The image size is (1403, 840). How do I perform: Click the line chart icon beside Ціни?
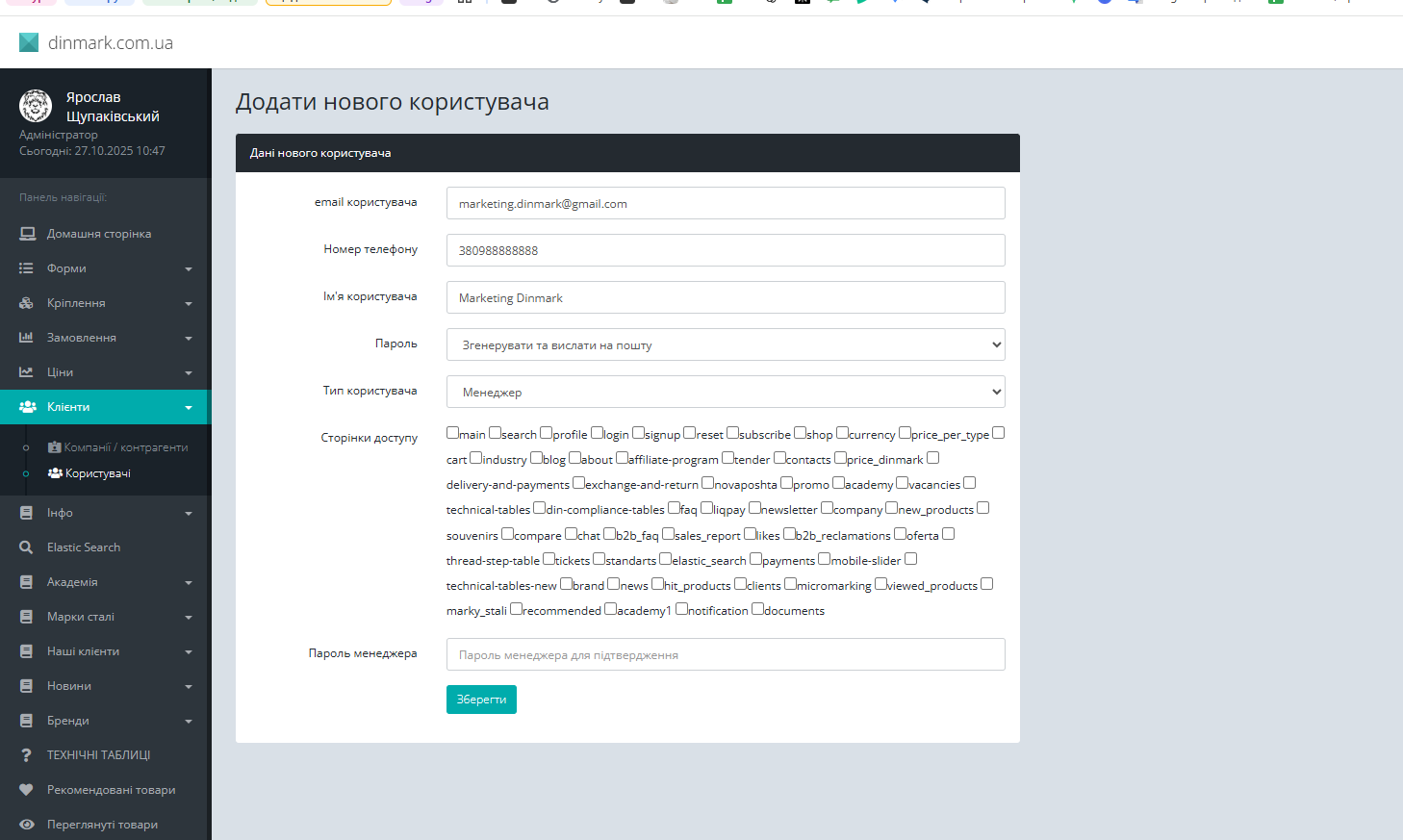tap(26, 372)
